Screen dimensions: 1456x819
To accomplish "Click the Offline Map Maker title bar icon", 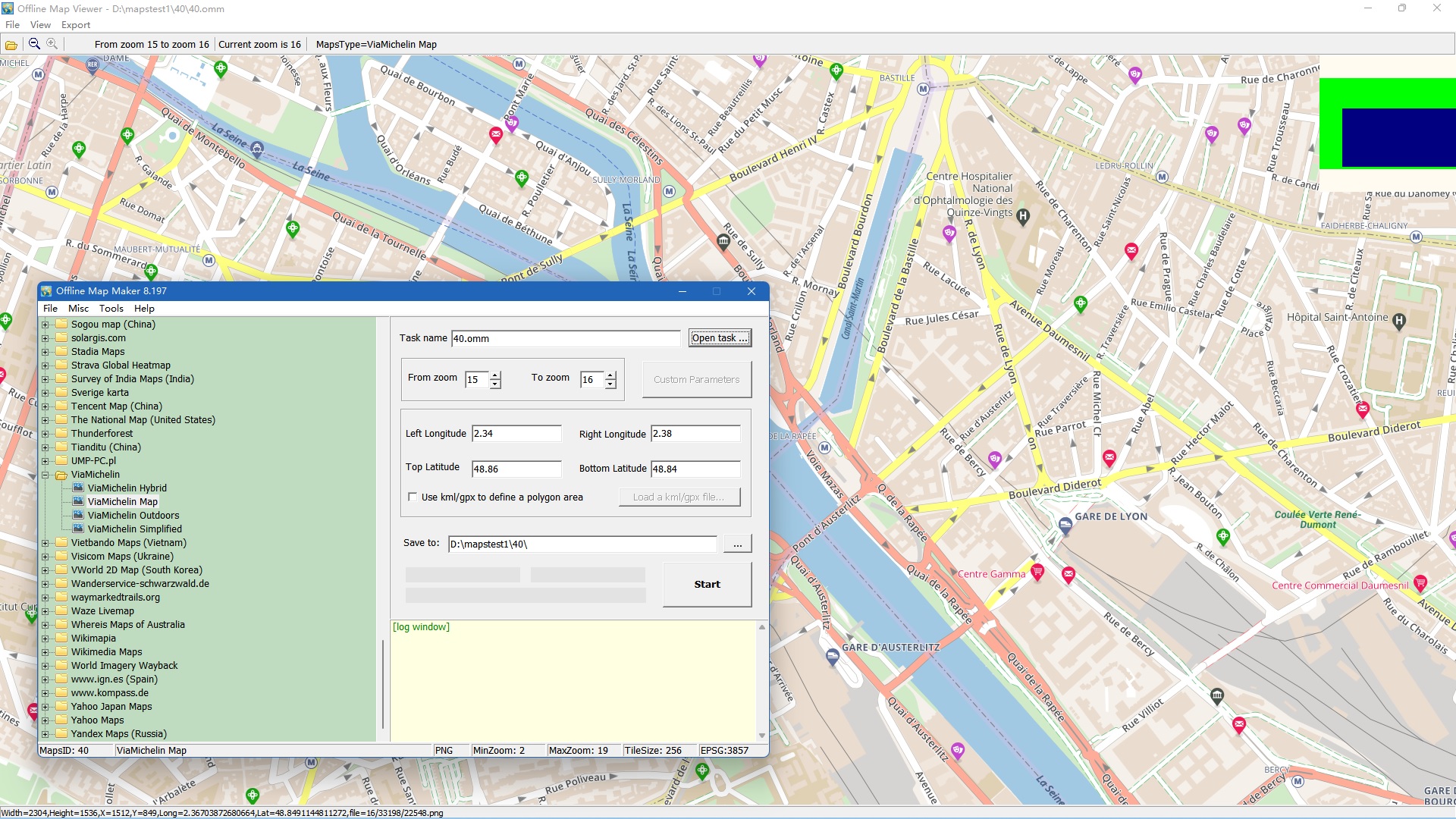I will coord(46,291).
